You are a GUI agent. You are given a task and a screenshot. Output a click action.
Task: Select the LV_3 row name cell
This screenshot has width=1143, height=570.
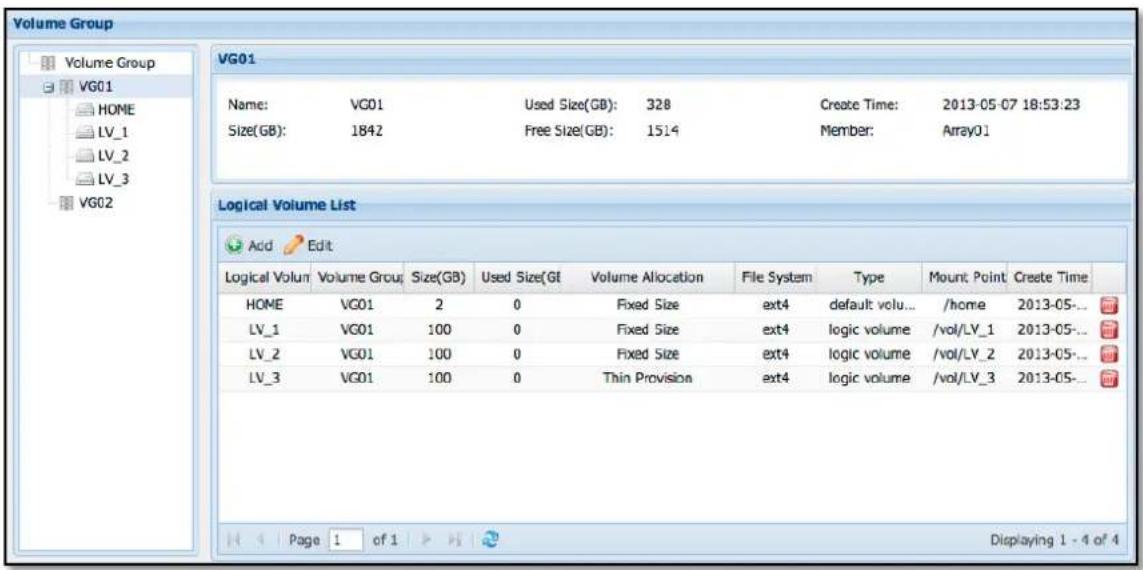[x=265, y=378]
